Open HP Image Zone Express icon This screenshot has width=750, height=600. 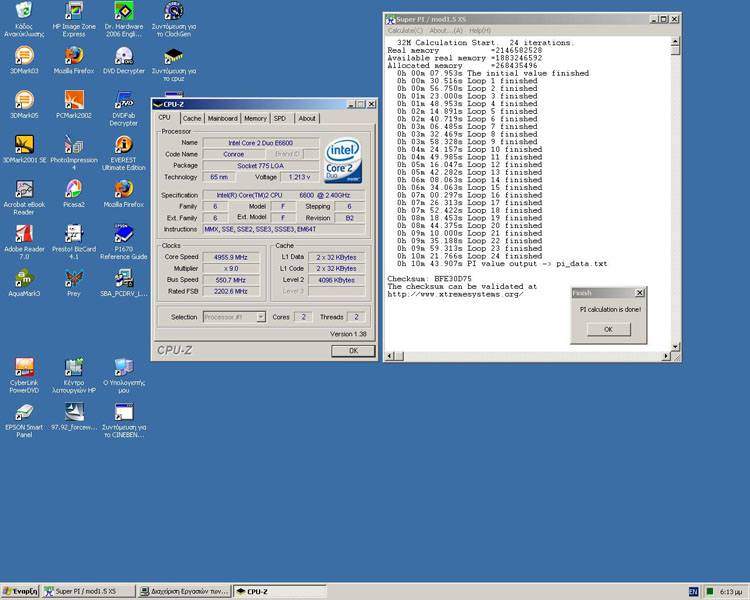(x=73, y=12)
